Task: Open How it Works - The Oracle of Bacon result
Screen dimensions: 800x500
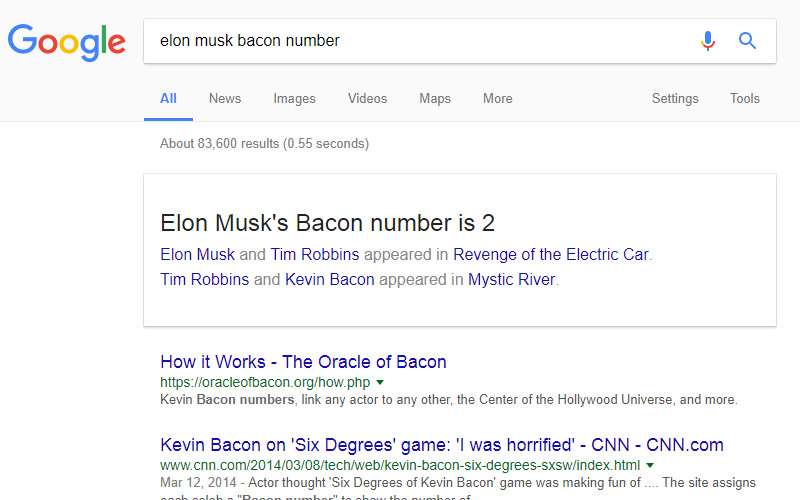Action: pos(303,362)
